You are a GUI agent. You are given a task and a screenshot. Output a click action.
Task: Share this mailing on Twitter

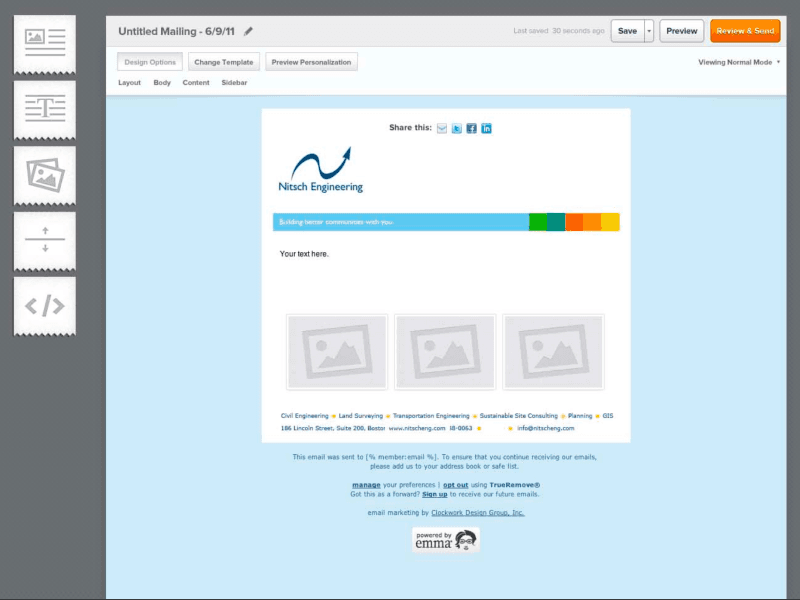pyautogui.click(x=456, y=128)
